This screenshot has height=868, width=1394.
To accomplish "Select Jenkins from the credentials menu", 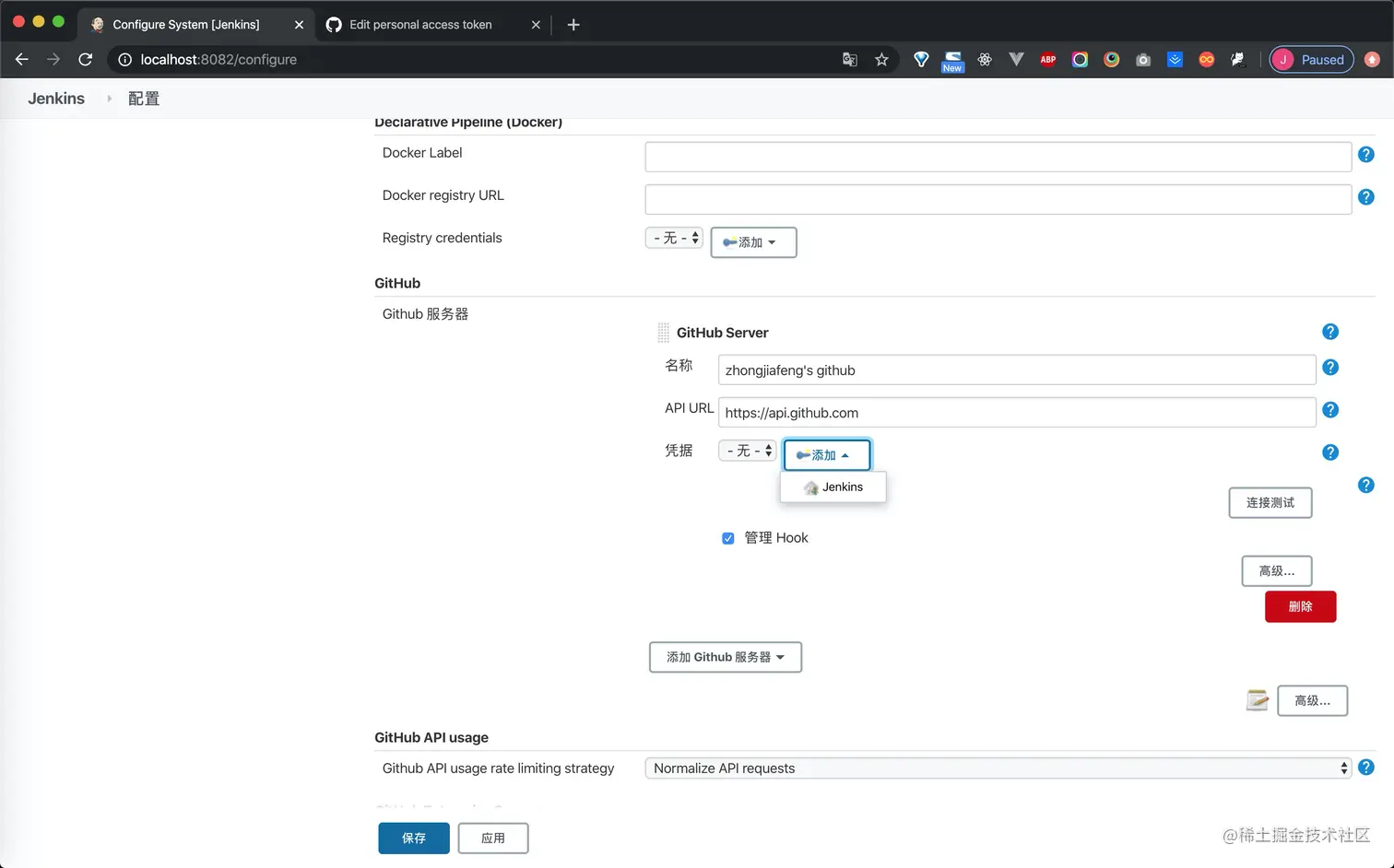I will pyautogui.click(x=833, y=487).
